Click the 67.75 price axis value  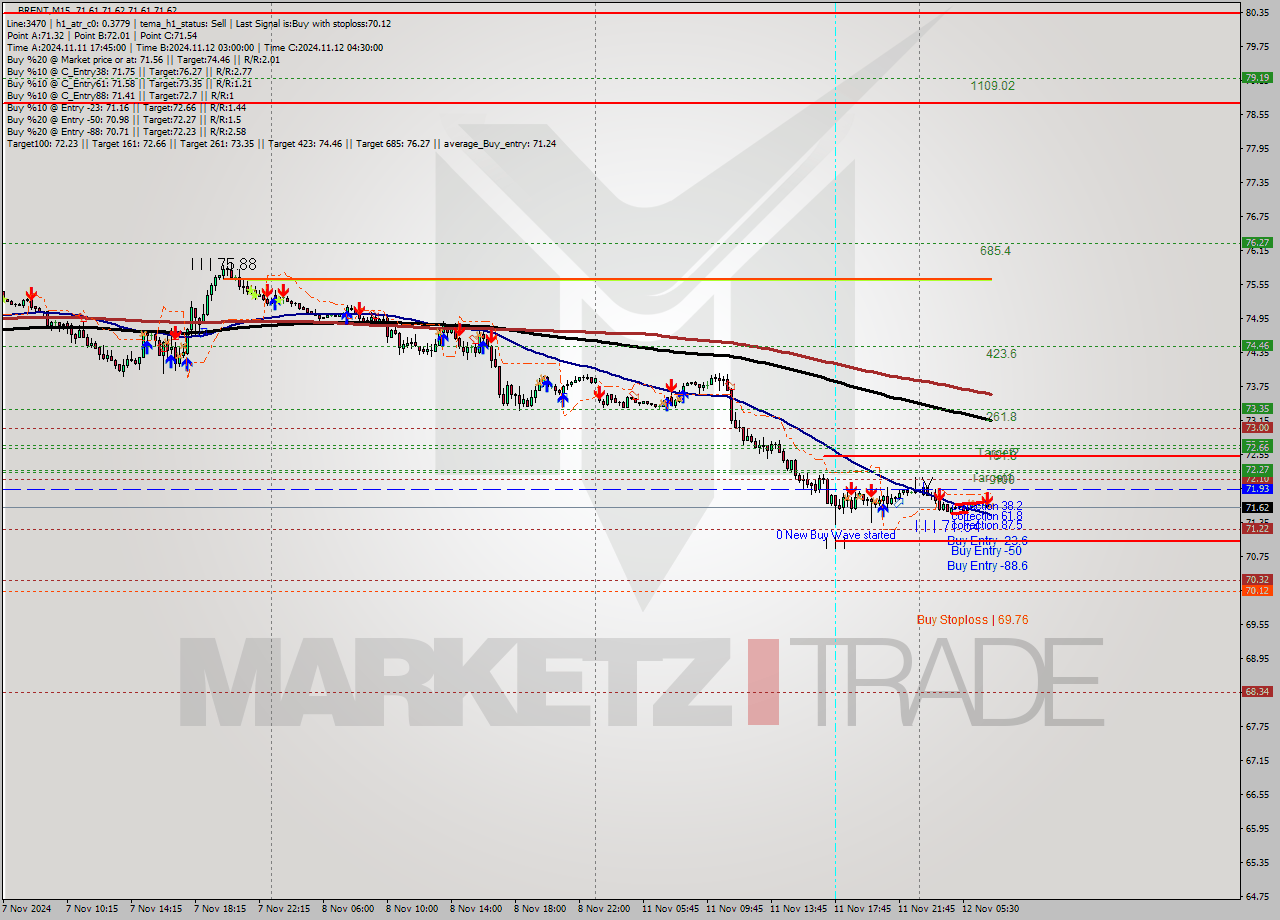[x=1257, y=726]
